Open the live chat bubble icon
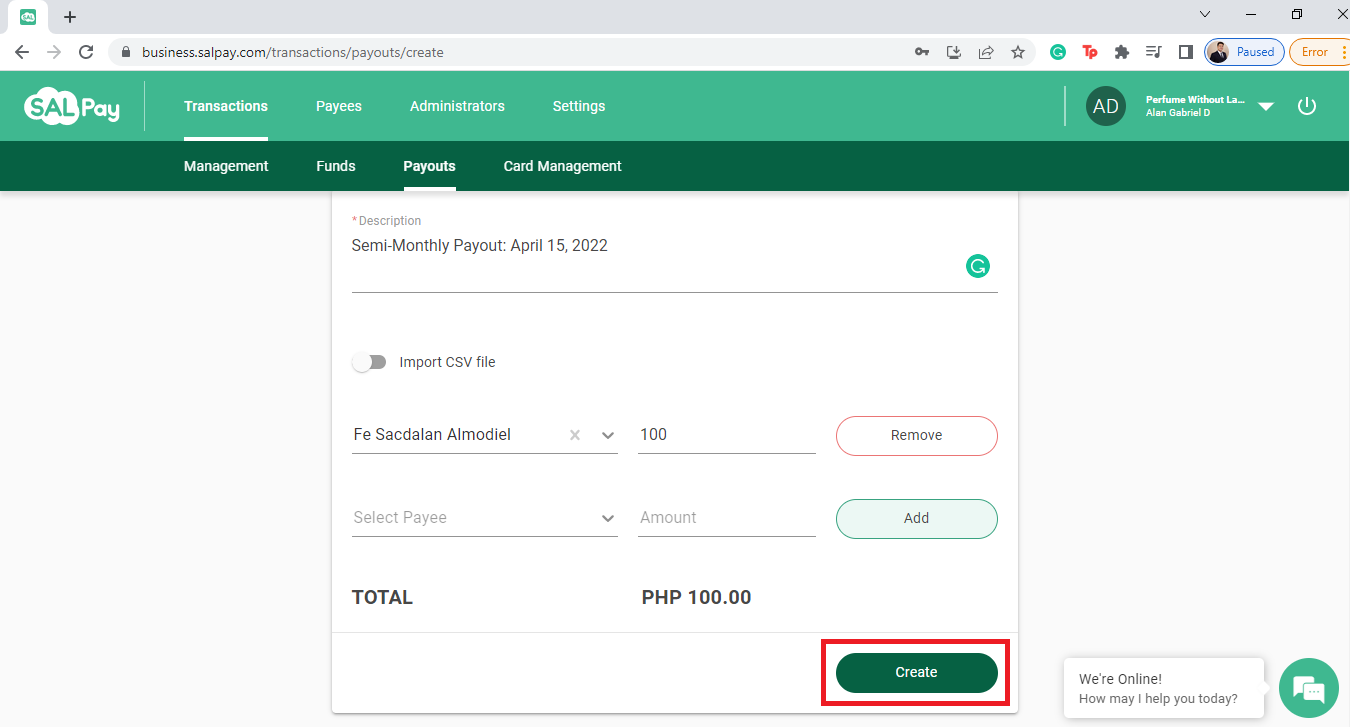 [1308, 688]
